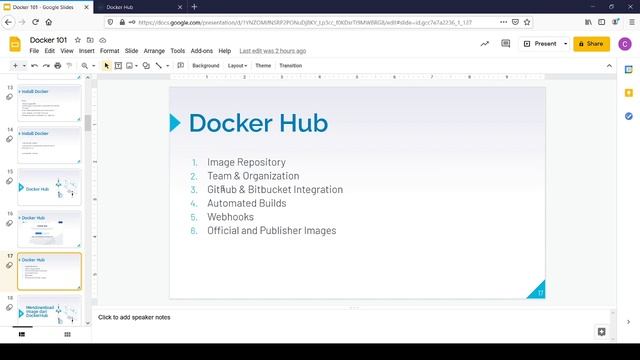This screenshot has height=360, width=640.
Task: Switch to filmstrip view
Action: 22,334
